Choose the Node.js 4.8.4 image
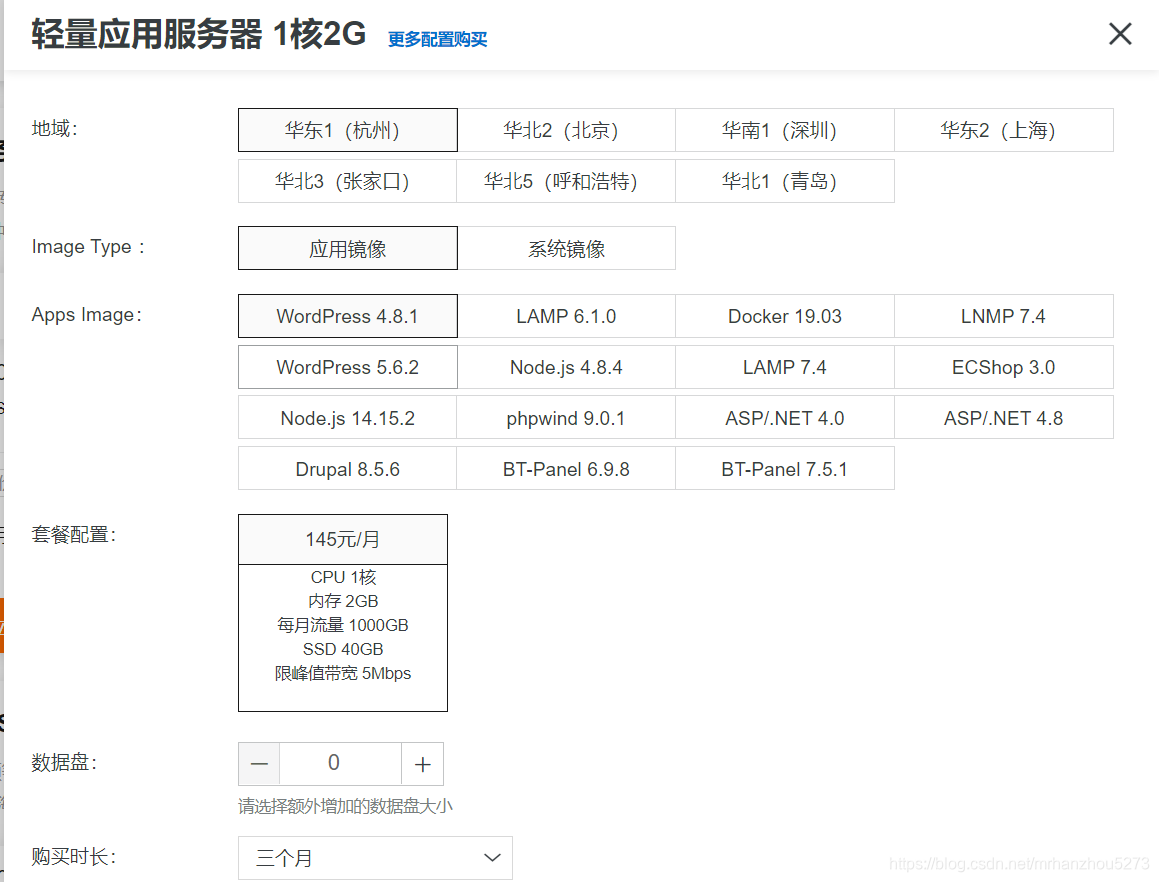 [566, 367]
